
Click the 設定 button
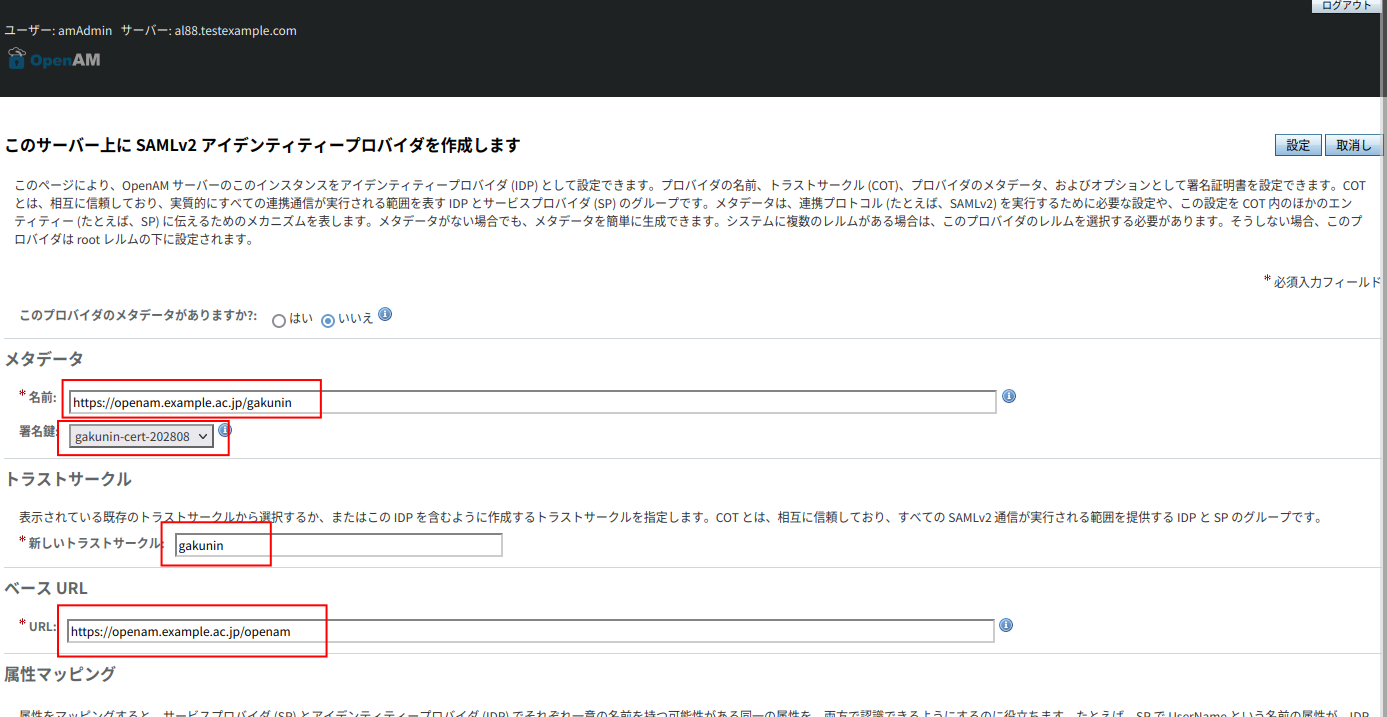click(x=1297, y=144)
